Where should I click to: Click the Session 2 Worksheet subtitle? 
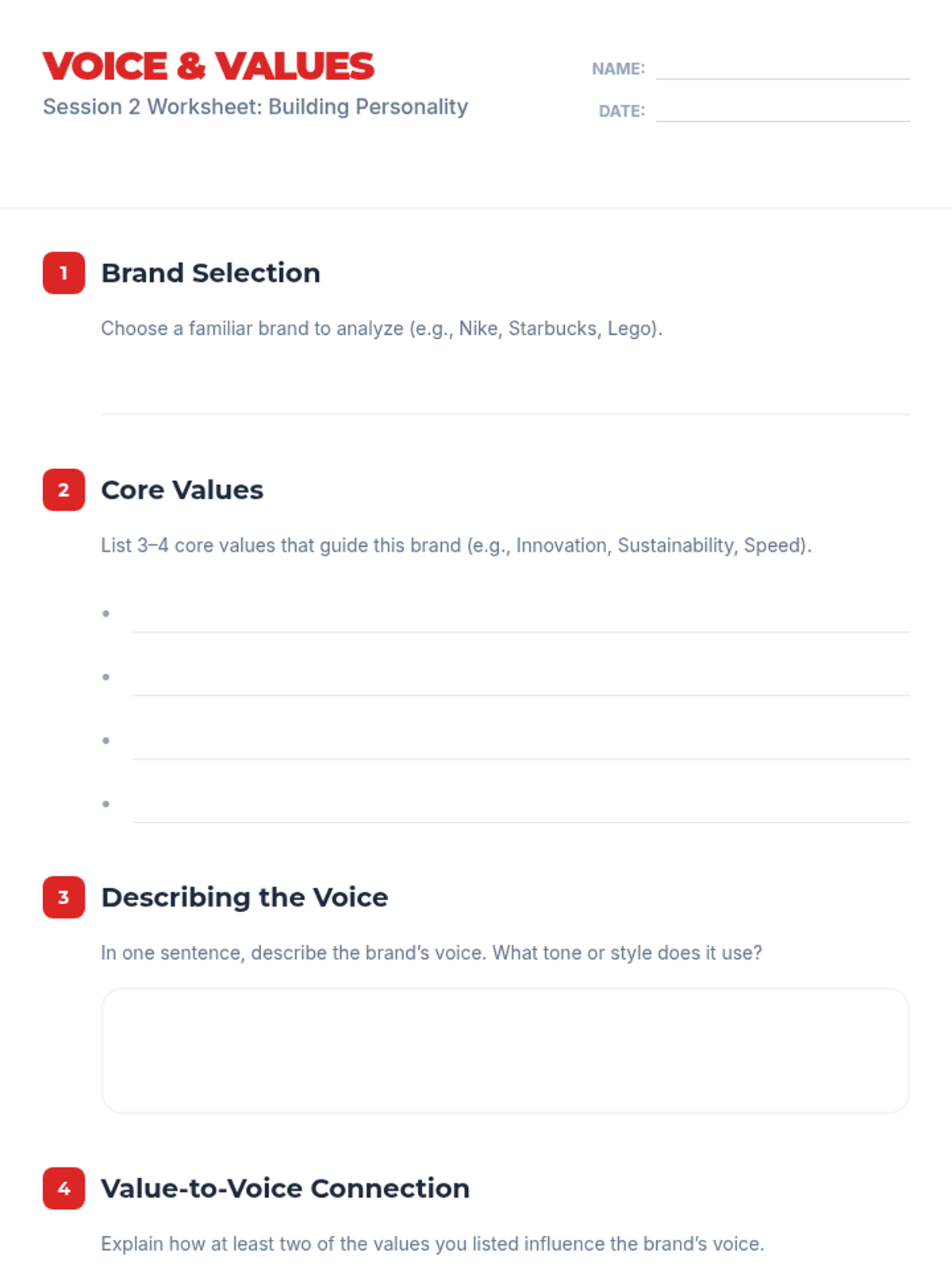pos(255,106)
